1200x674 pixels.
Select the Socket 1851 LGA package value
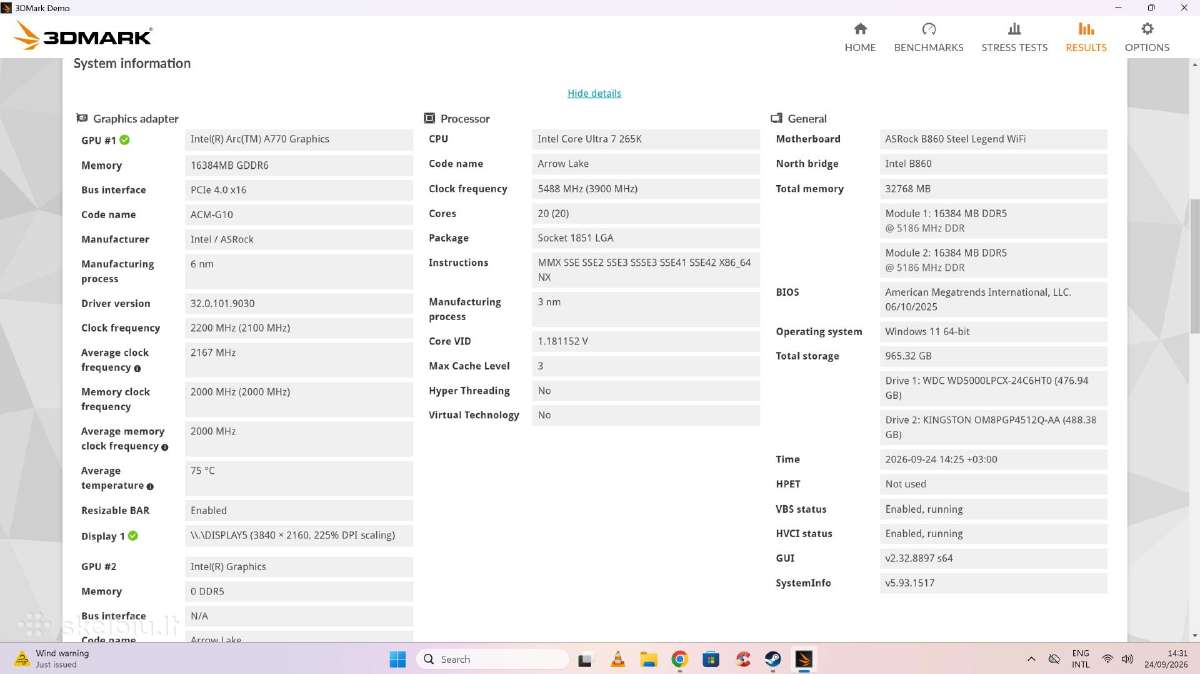click(x=646, y=238)
